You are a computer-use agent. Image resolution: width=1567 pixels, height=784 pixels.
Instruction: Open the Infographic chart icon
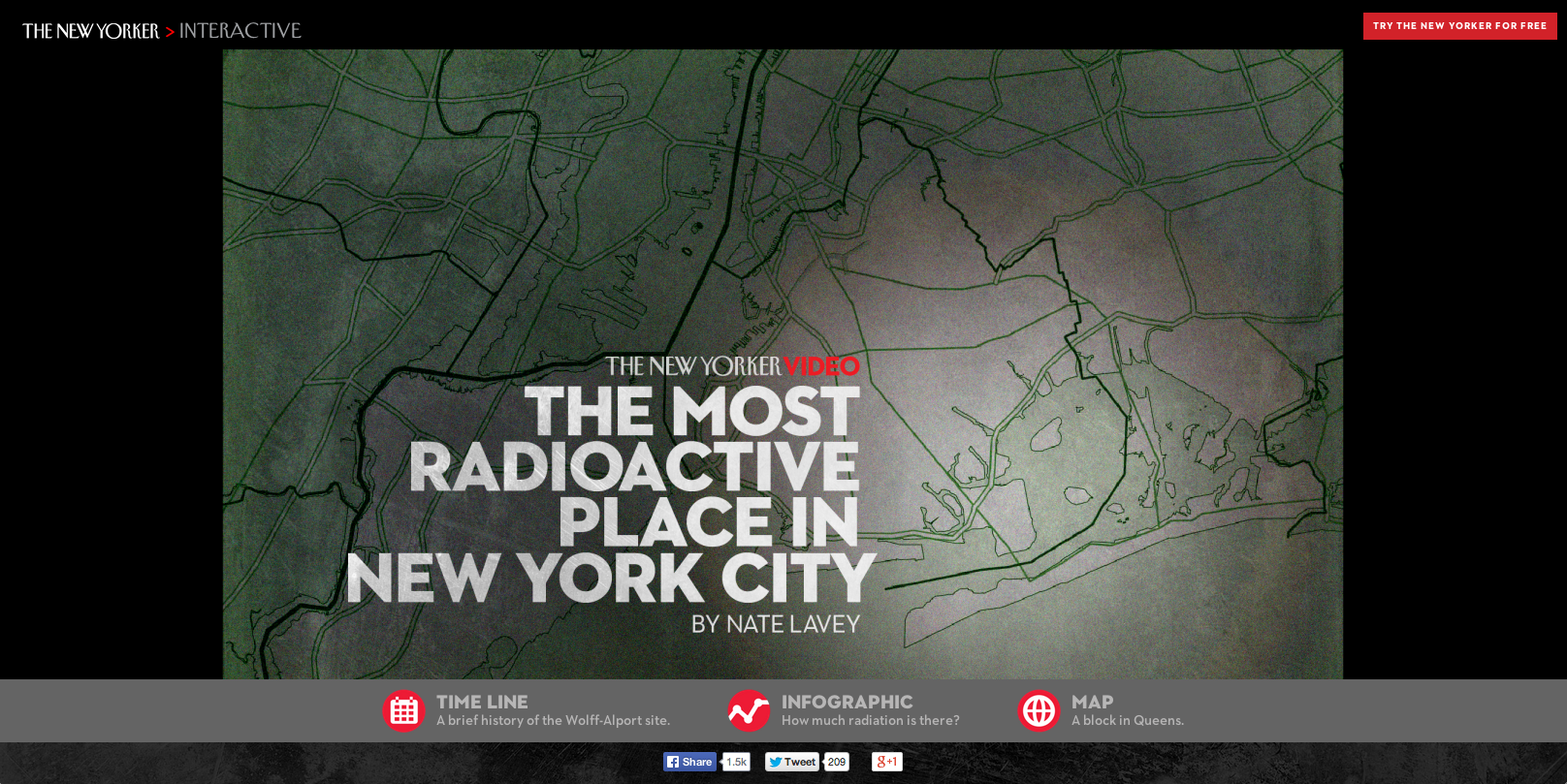(749, 711)
